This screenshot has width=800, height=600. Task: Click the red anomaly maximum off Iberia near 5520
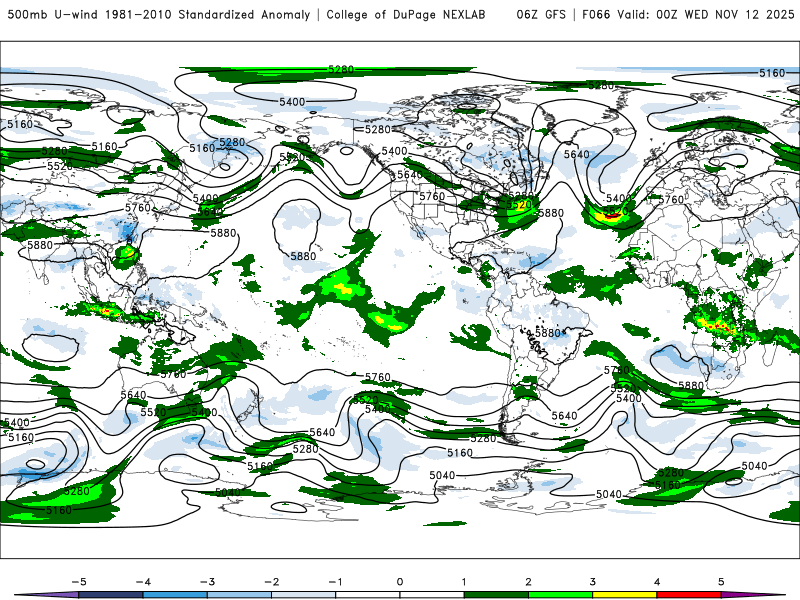coord(612,217)
